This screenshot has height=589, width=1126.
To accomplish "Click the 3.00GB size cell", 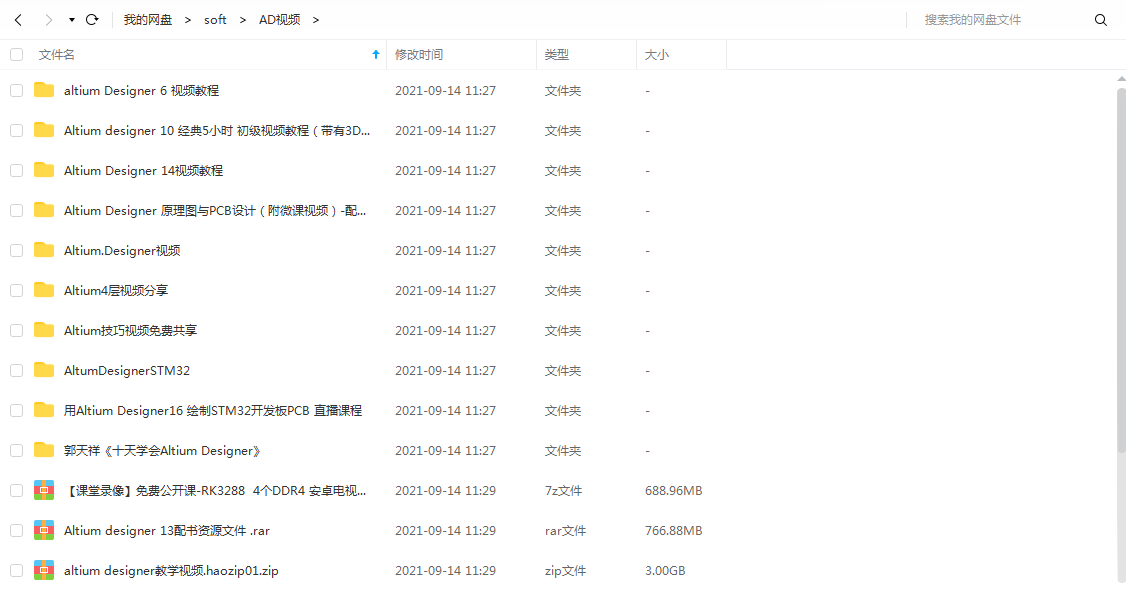I will click(x=665, y=571).
